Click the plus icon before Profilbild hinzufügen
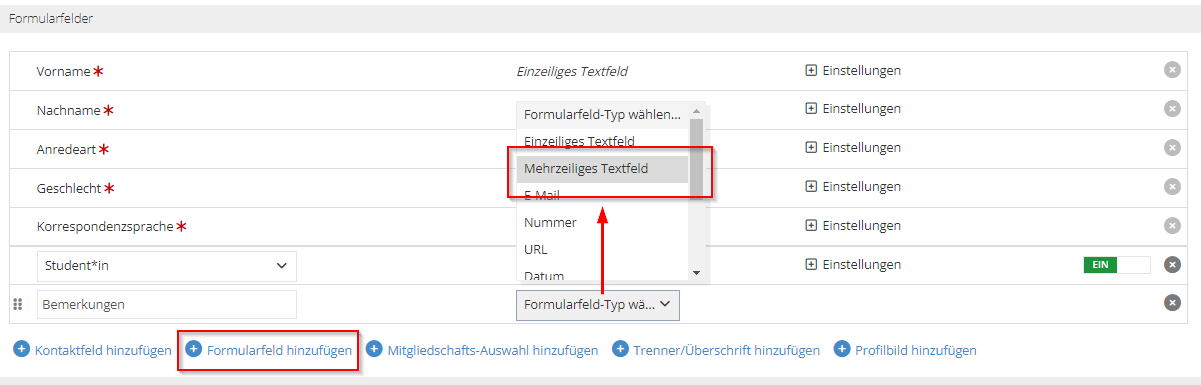Viewport: 1201px width, 385px height. click(842, 349)
